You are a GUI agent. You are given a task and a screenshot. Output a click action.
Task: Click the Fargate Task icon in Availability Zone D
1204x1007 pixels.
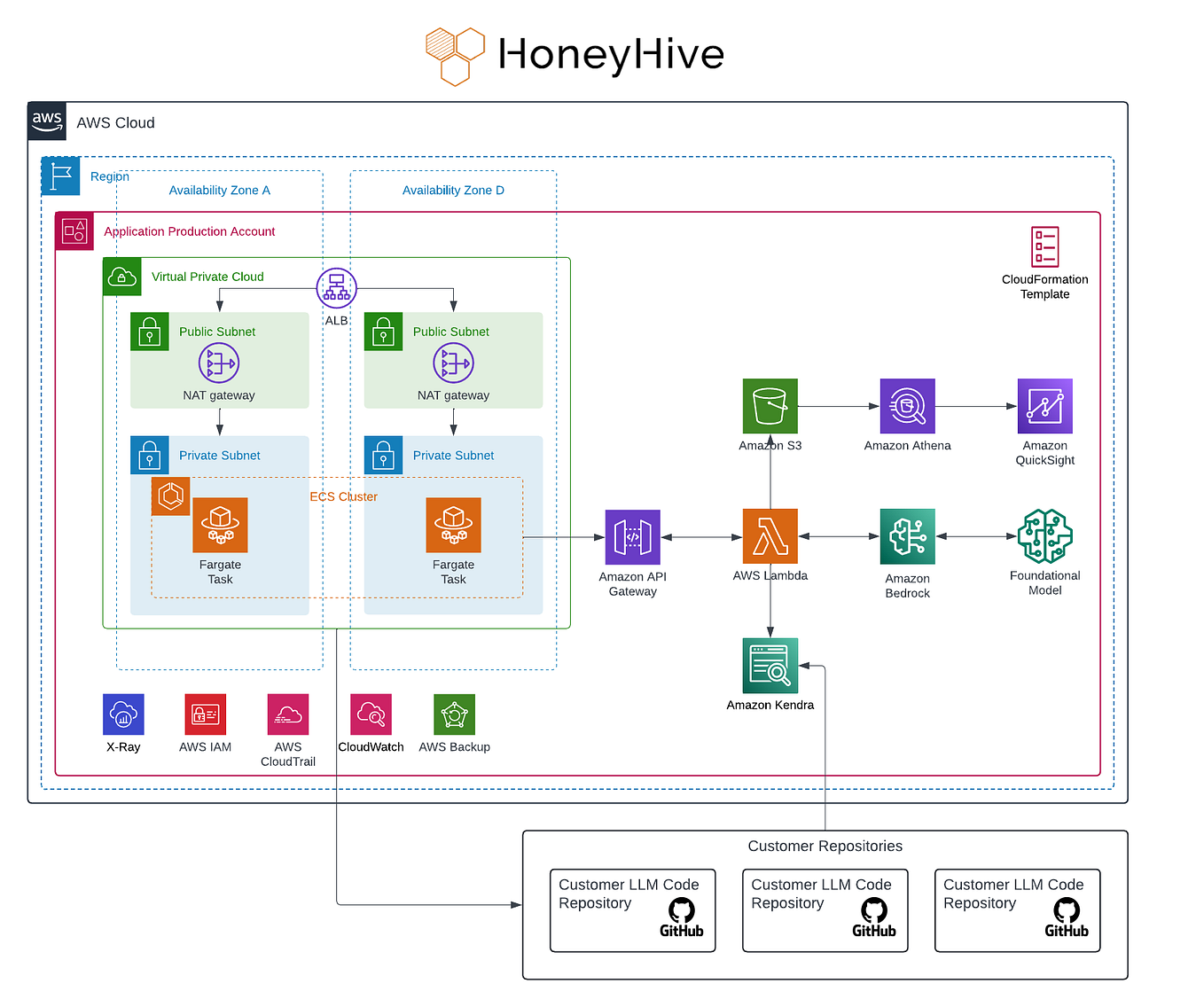click(453, 525)
